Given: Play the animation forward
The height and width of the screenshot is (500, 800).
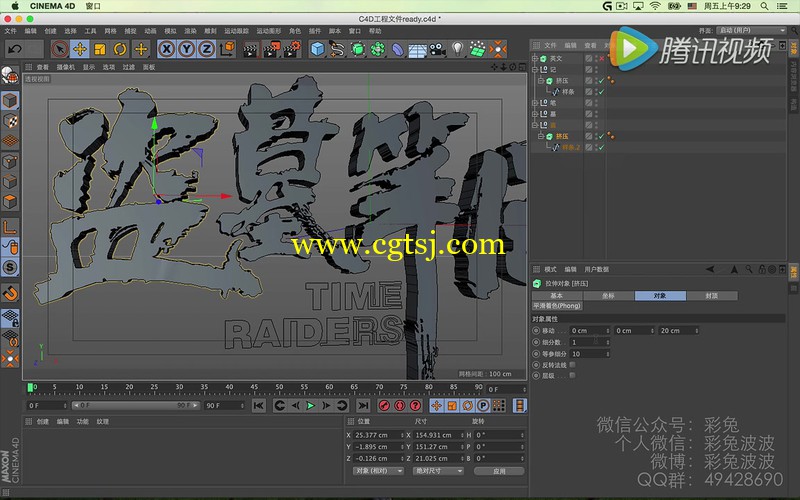Looking at the screenshot, I should coord(310,406).
